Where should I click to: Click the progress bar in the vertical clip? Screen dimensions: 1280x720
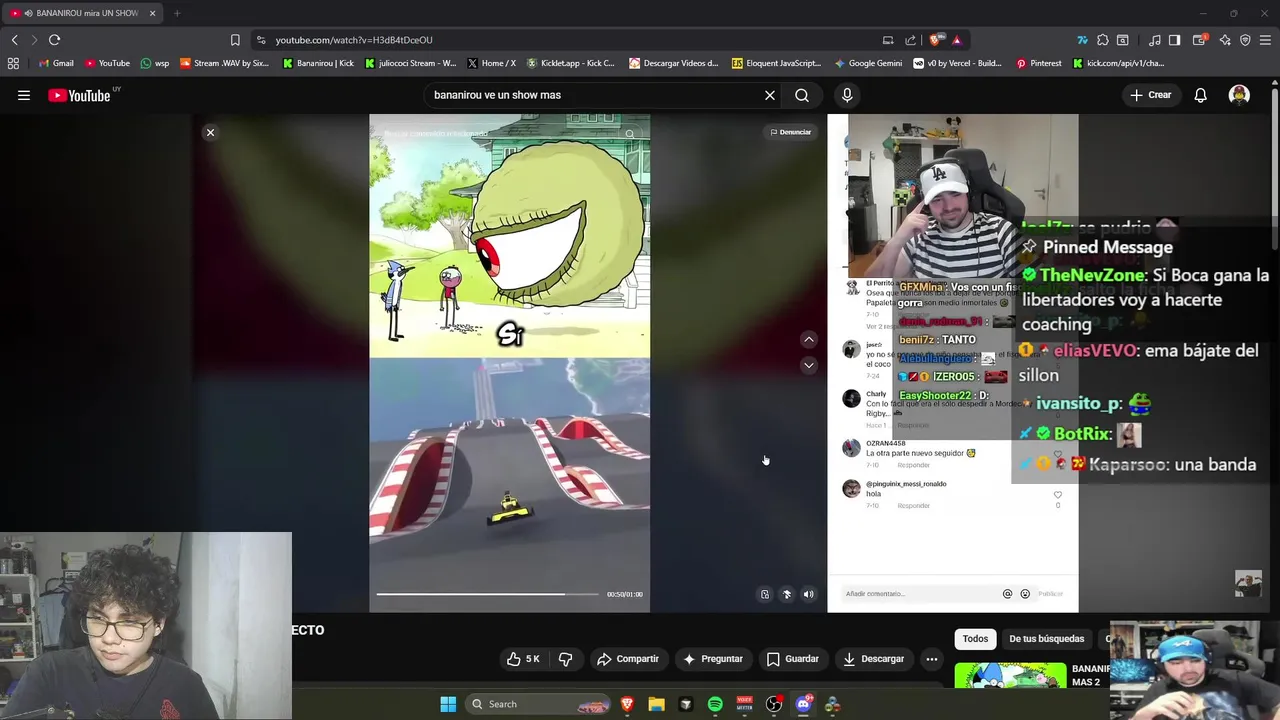[x=488, y=594]
